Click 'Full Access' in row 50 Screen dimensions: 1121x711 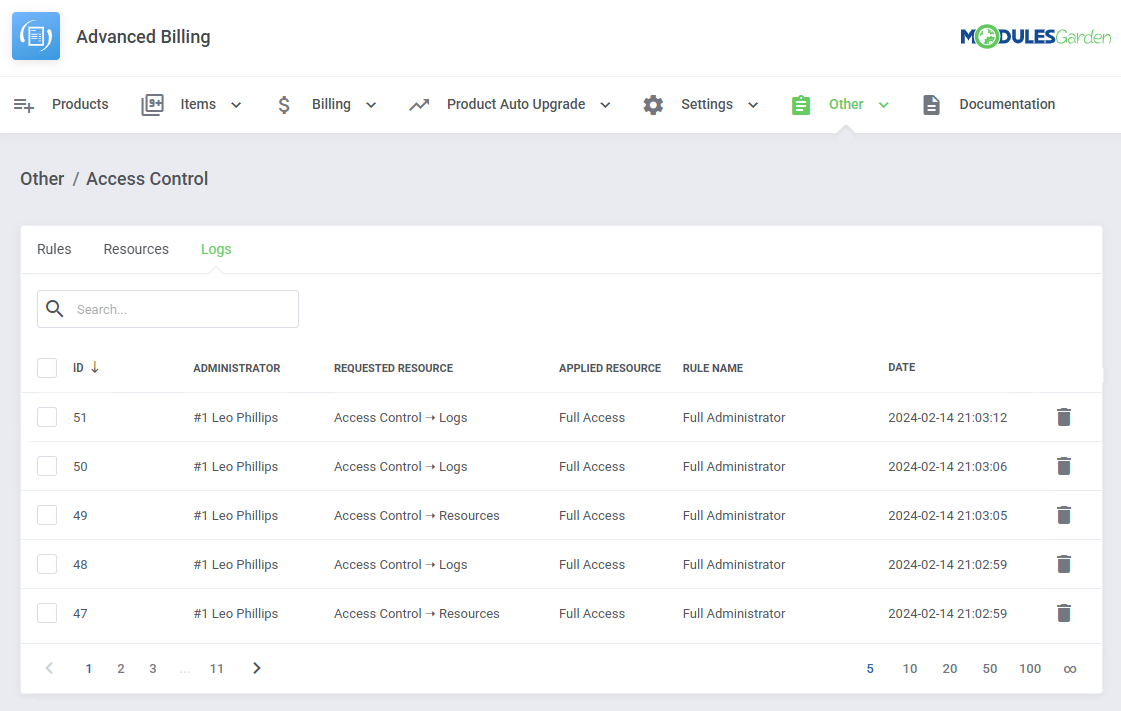[x=592, y=466]
